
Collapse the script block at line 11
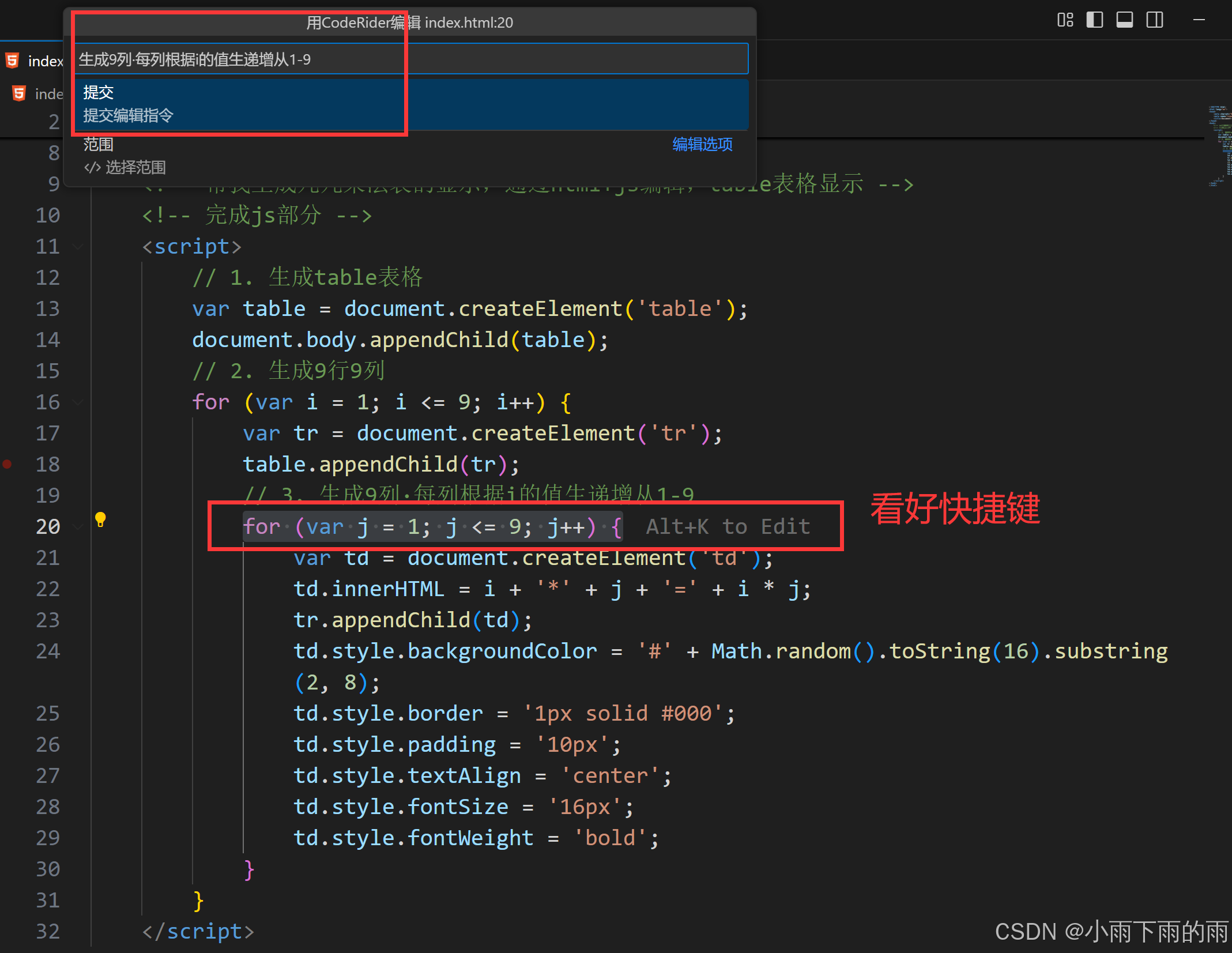pyautogui.click(x=78, y=247)
